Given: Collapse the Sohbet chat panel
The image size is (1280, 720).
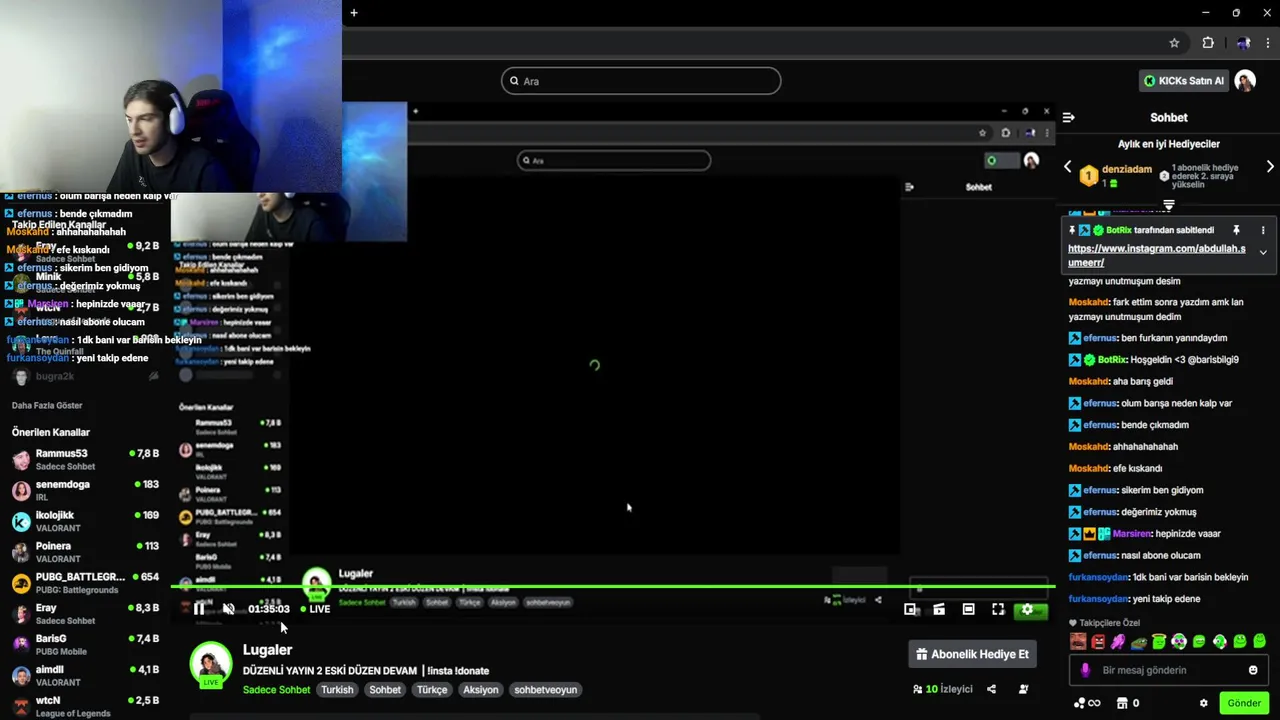Looking at the screenshot, I should 1068,117.
